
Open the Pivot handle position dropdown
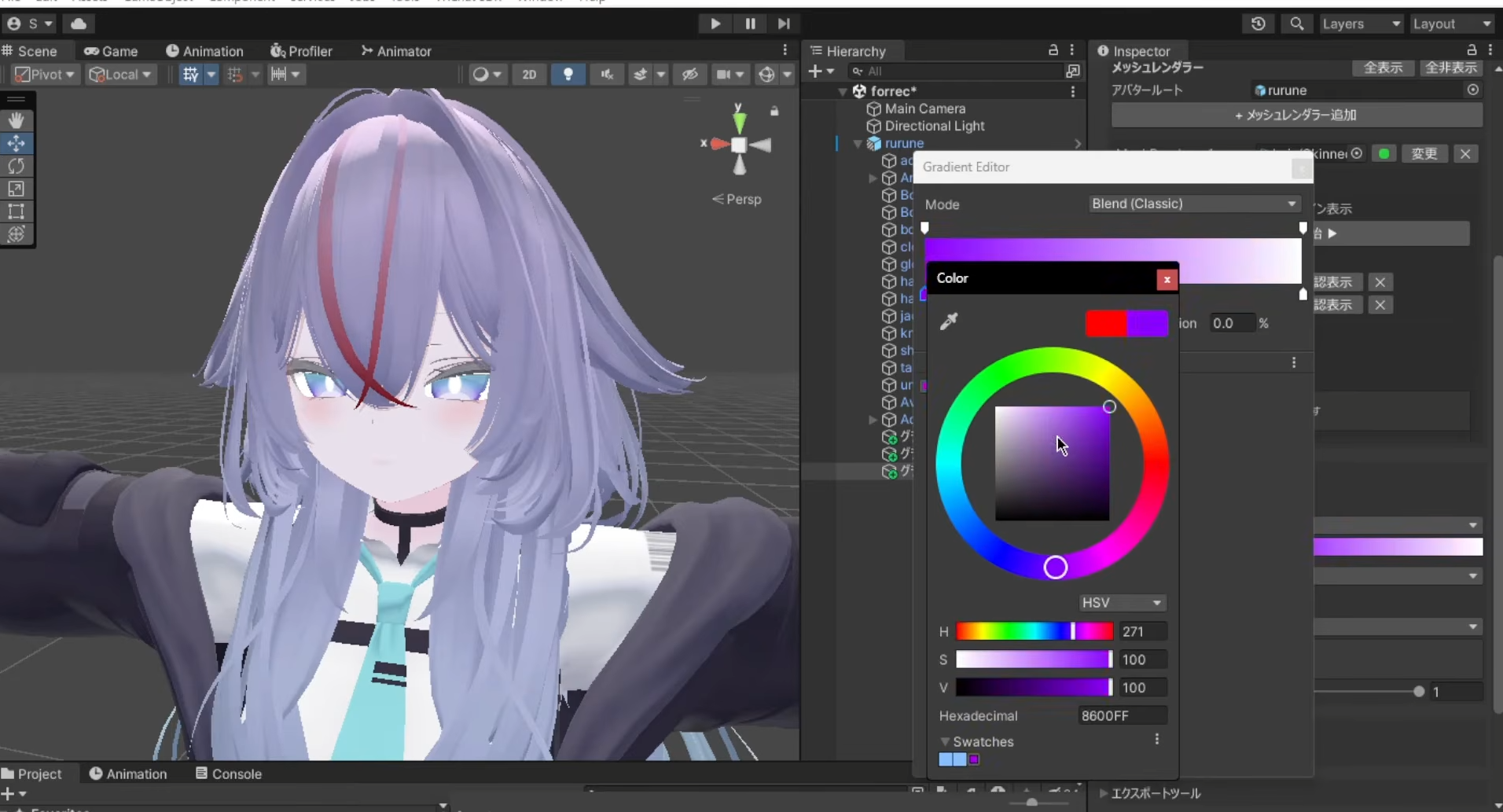click(46, 75)
